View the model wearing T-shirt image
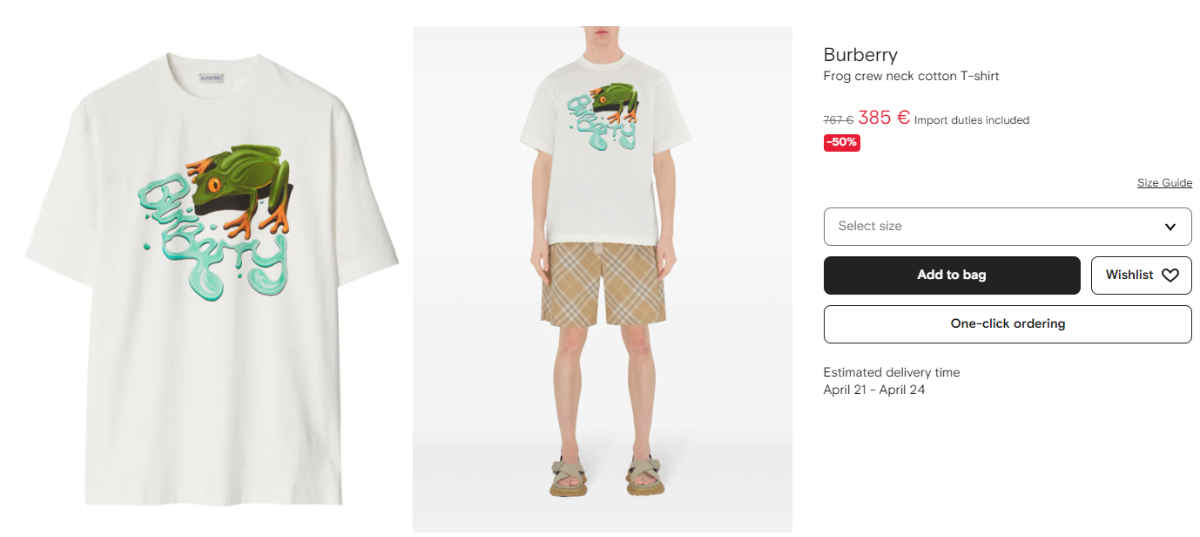 [602, 279]
